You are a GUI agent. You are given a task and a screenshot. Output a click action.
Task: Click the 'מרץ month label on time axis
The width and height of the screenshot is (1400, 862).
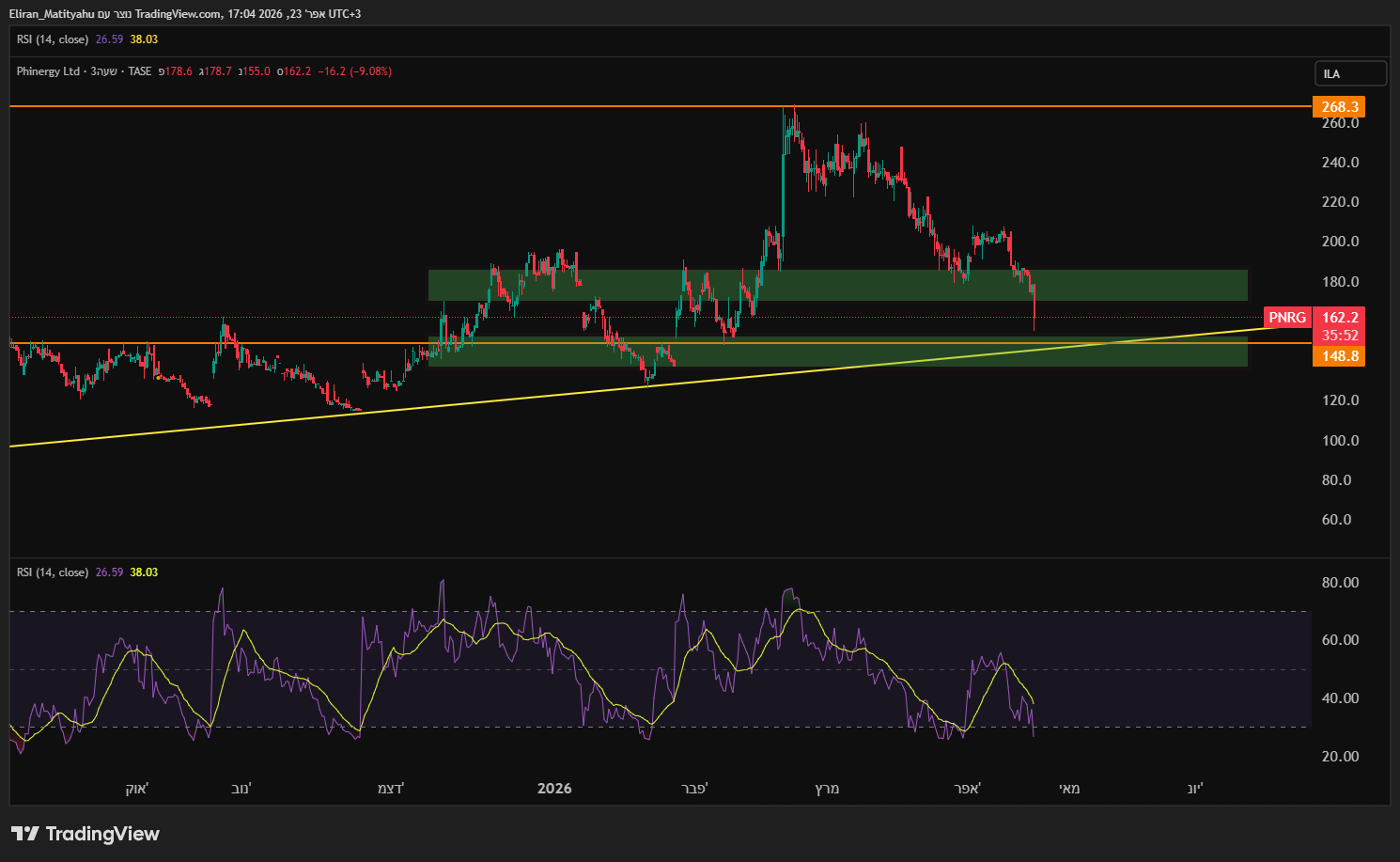[827, 789]
